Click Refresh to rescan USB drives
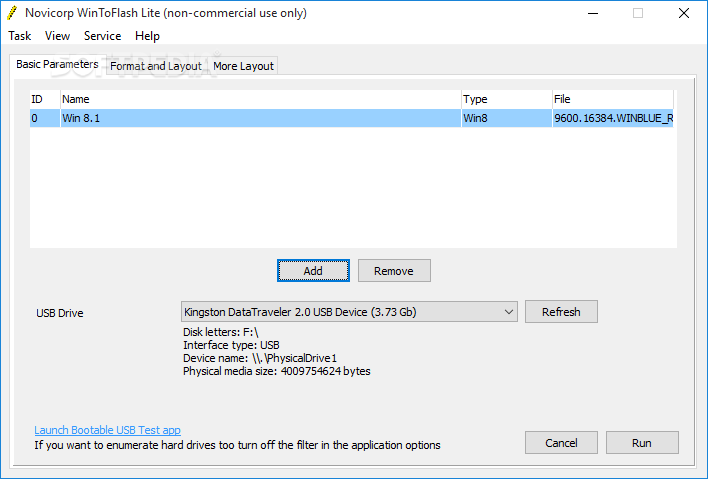The width and height of the screenshot is (708, 479). pos(561,312)
